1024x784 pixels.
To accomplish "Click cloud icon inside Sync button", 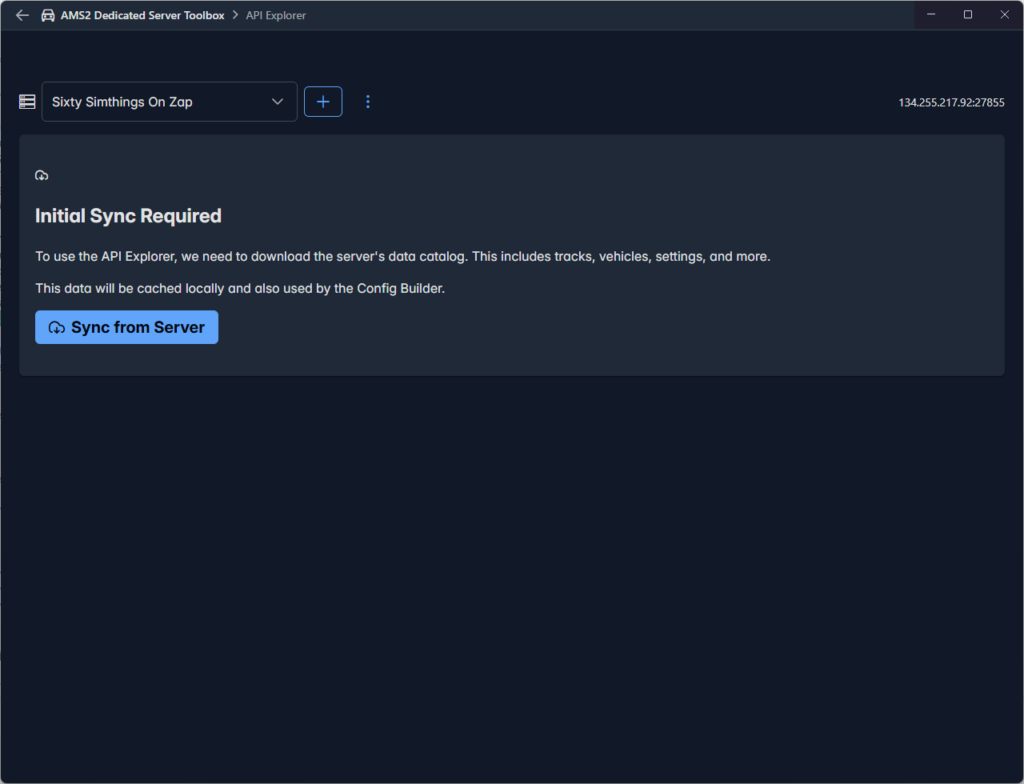I will coord(57,328).
